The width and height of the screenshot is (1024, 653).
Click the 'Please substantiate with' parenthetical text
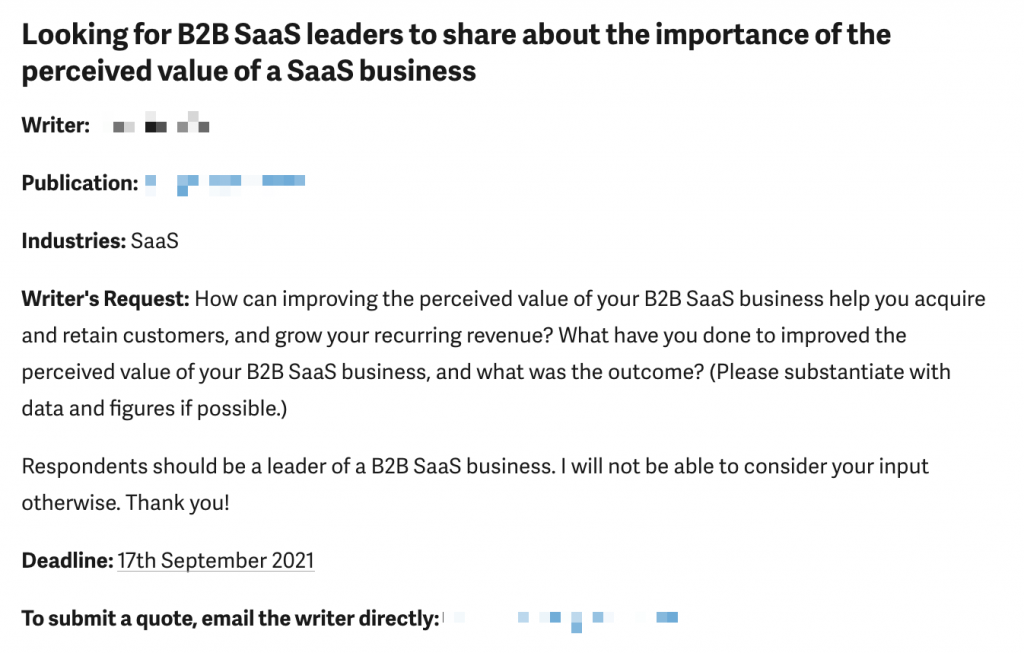click(829, 372)
